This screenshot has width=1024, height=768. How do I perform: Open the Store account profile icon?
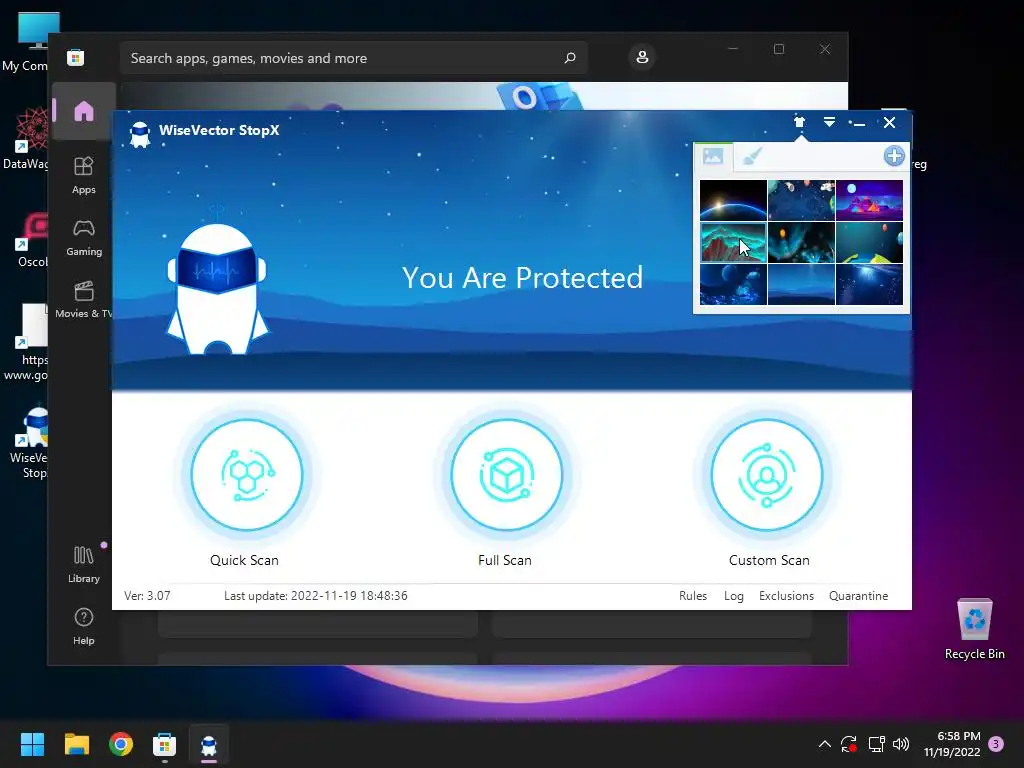point(642,57)
